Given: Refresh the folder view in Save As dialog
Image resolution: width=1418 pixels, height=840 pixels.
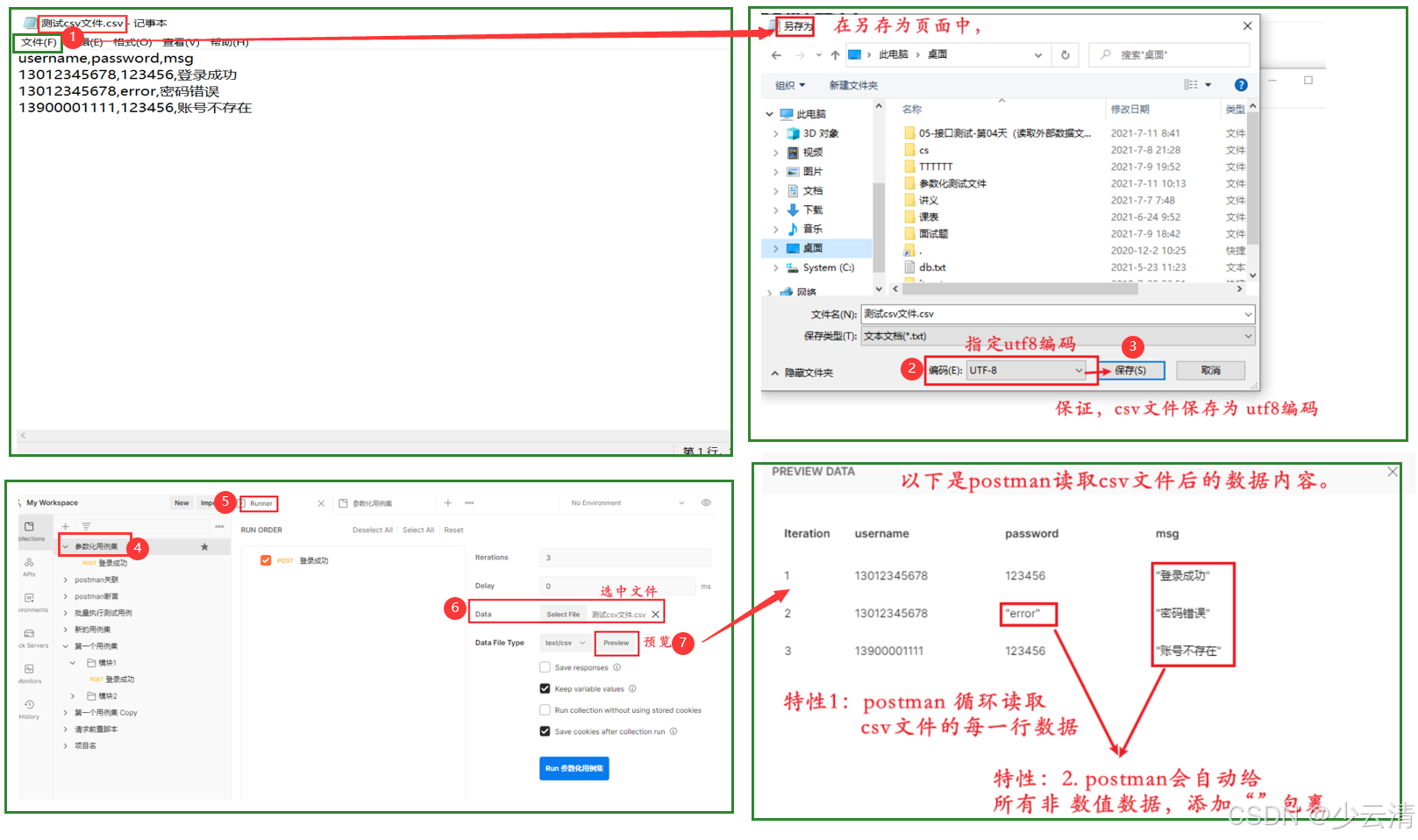Looking at the screenshot, I should (1065, 54).
